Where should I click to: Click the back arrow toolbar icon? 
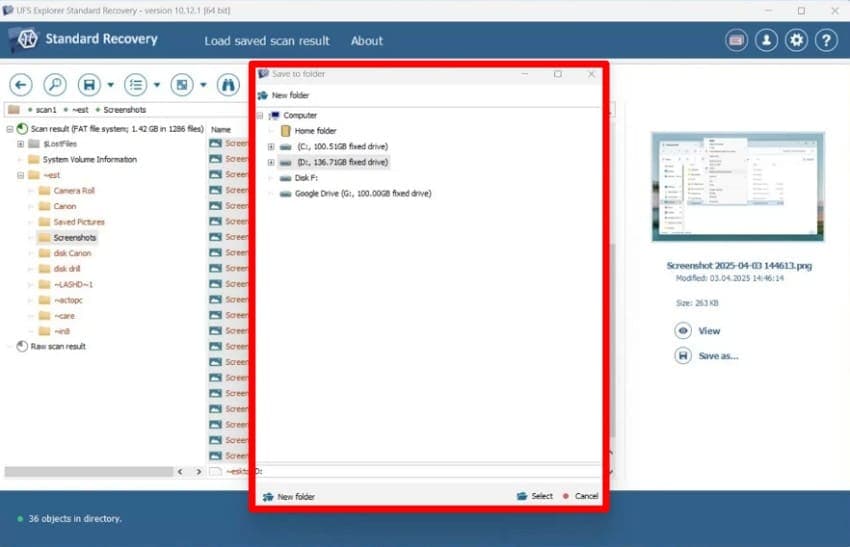click(x=21, y=85)
